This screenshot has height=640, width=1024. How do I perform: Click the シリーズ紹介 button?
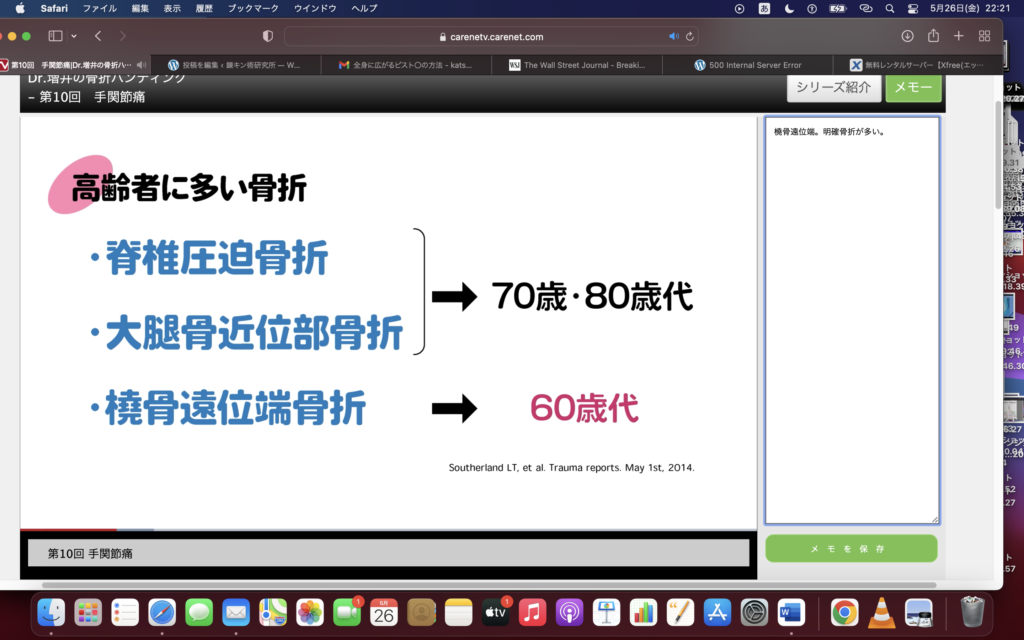pyautogui.click(x=833, y=88)
